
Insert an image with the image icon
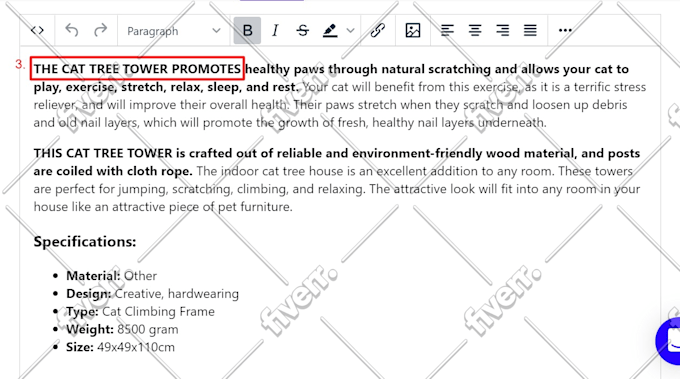click(x=413, y=30)
